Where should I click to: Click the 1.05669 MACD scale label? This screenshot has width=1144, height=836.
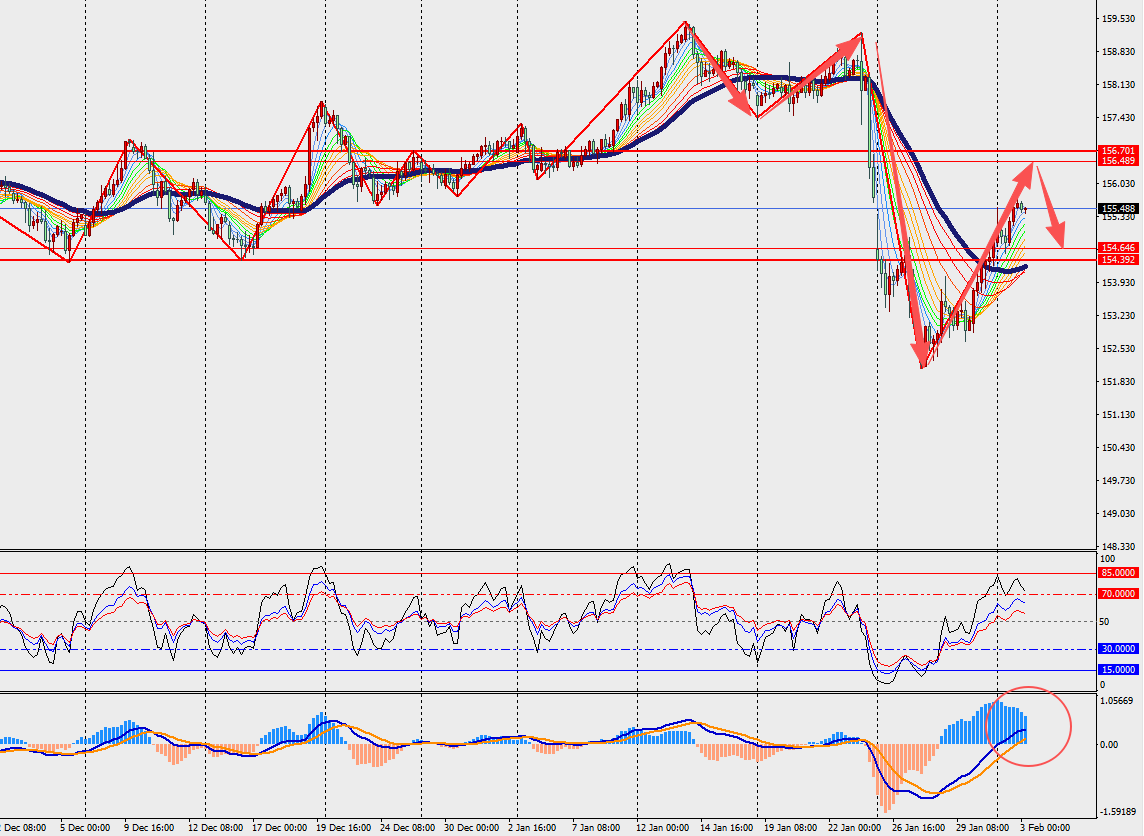(x=1116, y=701)
